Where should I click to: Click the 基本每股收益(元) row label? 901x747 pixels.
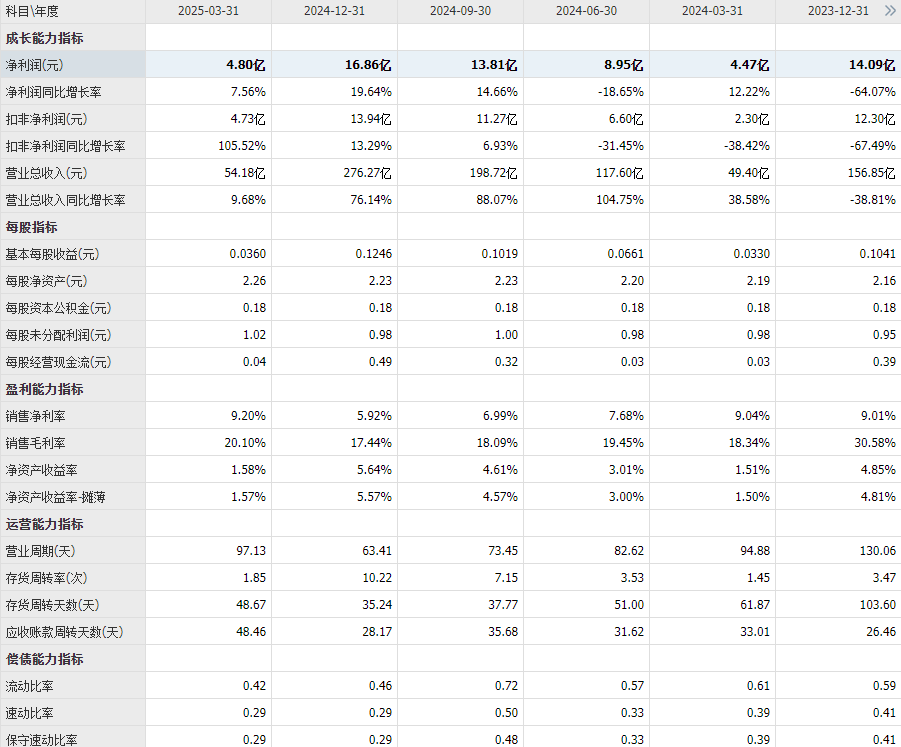[x=52, y=254]
